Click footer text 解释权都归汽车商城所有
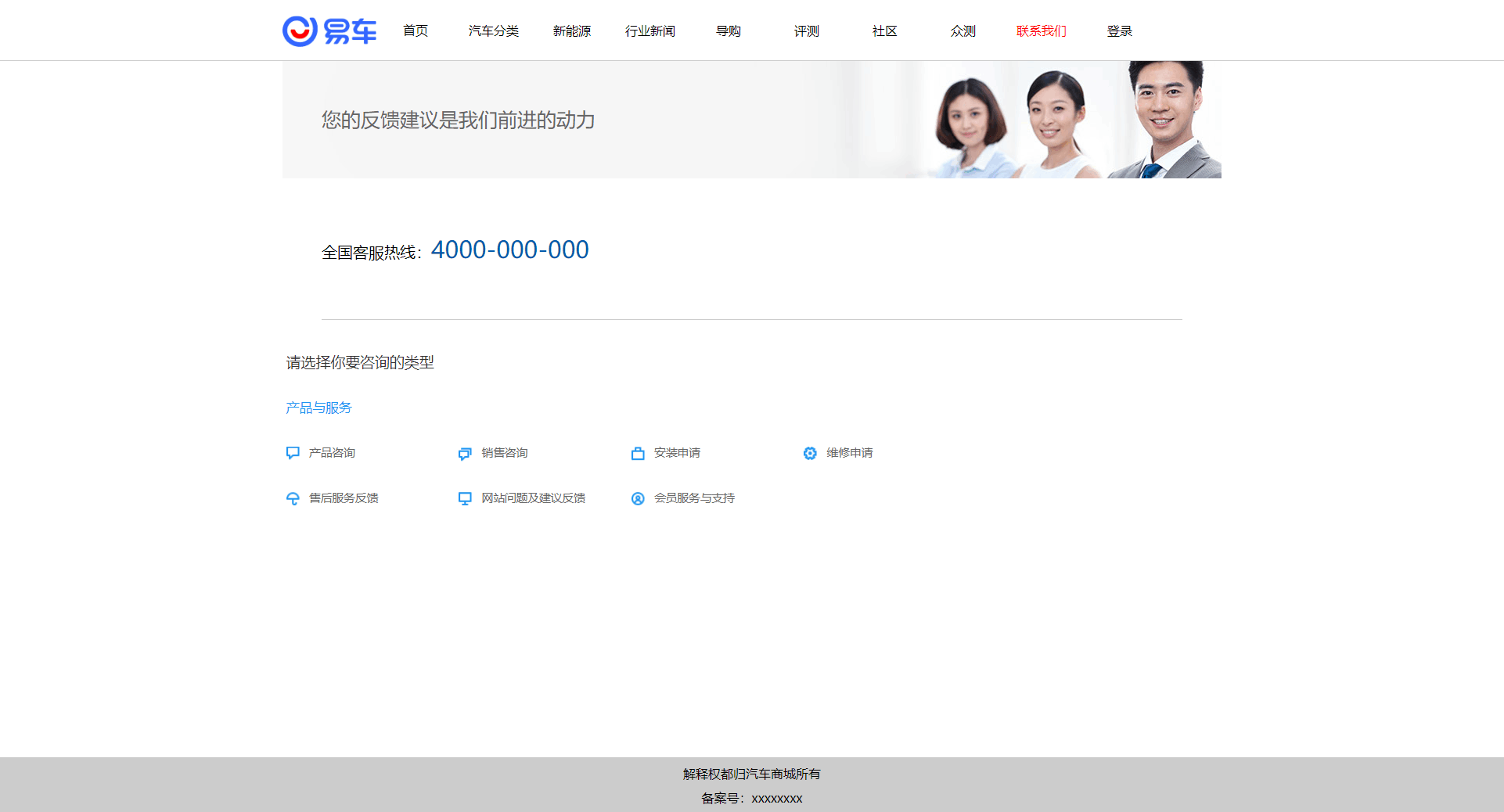1504x812 pixels. click(752, 774)
